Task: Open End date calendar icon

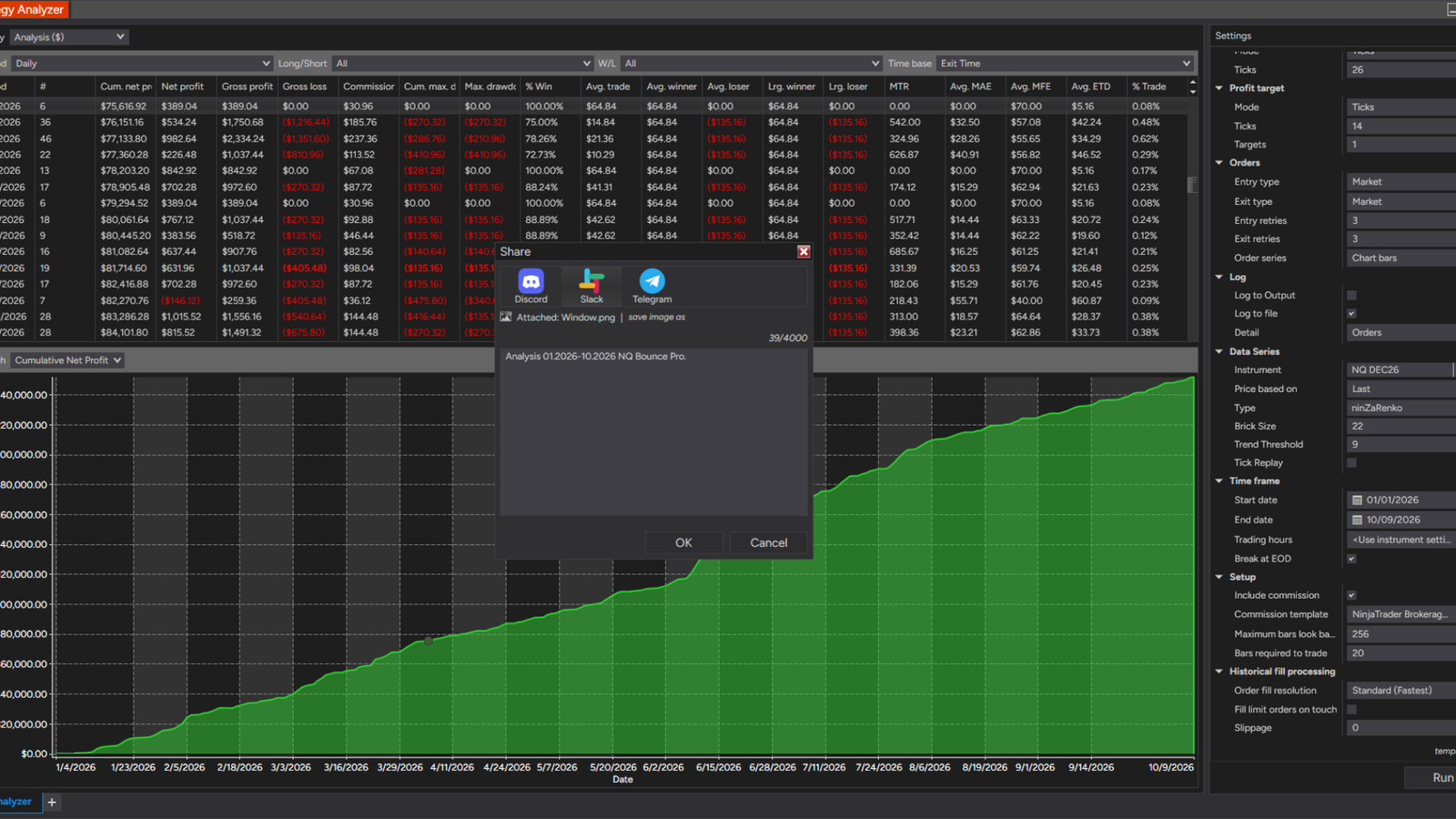Action: pyautogui.click(x=1357, y=521)
